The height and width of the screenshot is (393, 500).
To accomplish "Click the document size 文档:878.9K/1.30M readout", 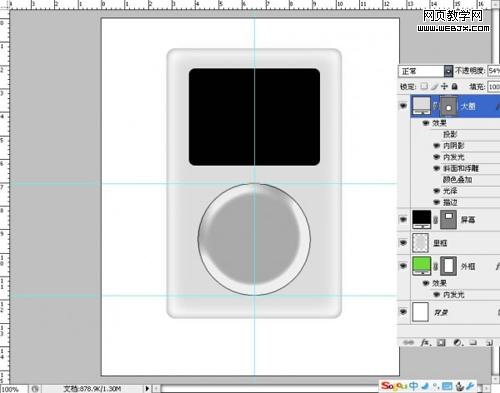I will pyautogui.click(x=92, y=389).
